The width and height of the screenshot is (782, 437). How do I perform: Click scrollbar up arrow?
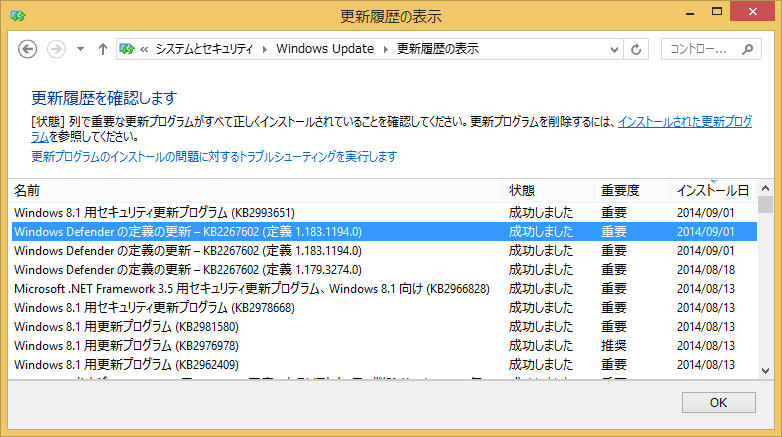click(x=766, y=188)
